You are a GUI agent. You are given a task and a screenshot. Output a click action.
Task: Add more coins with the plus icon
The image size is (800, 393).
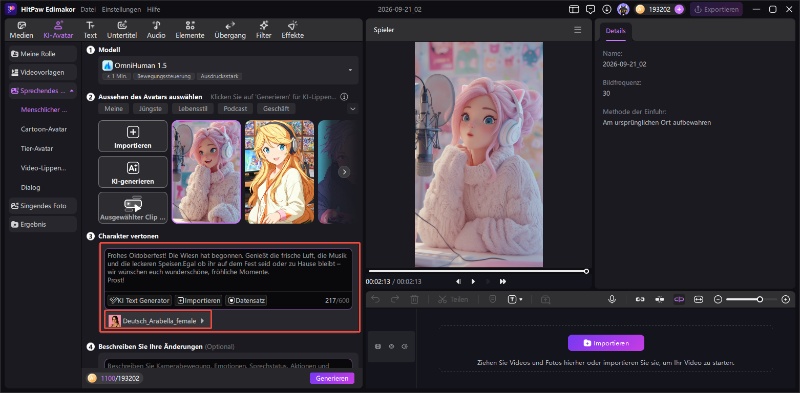point(679,9)
